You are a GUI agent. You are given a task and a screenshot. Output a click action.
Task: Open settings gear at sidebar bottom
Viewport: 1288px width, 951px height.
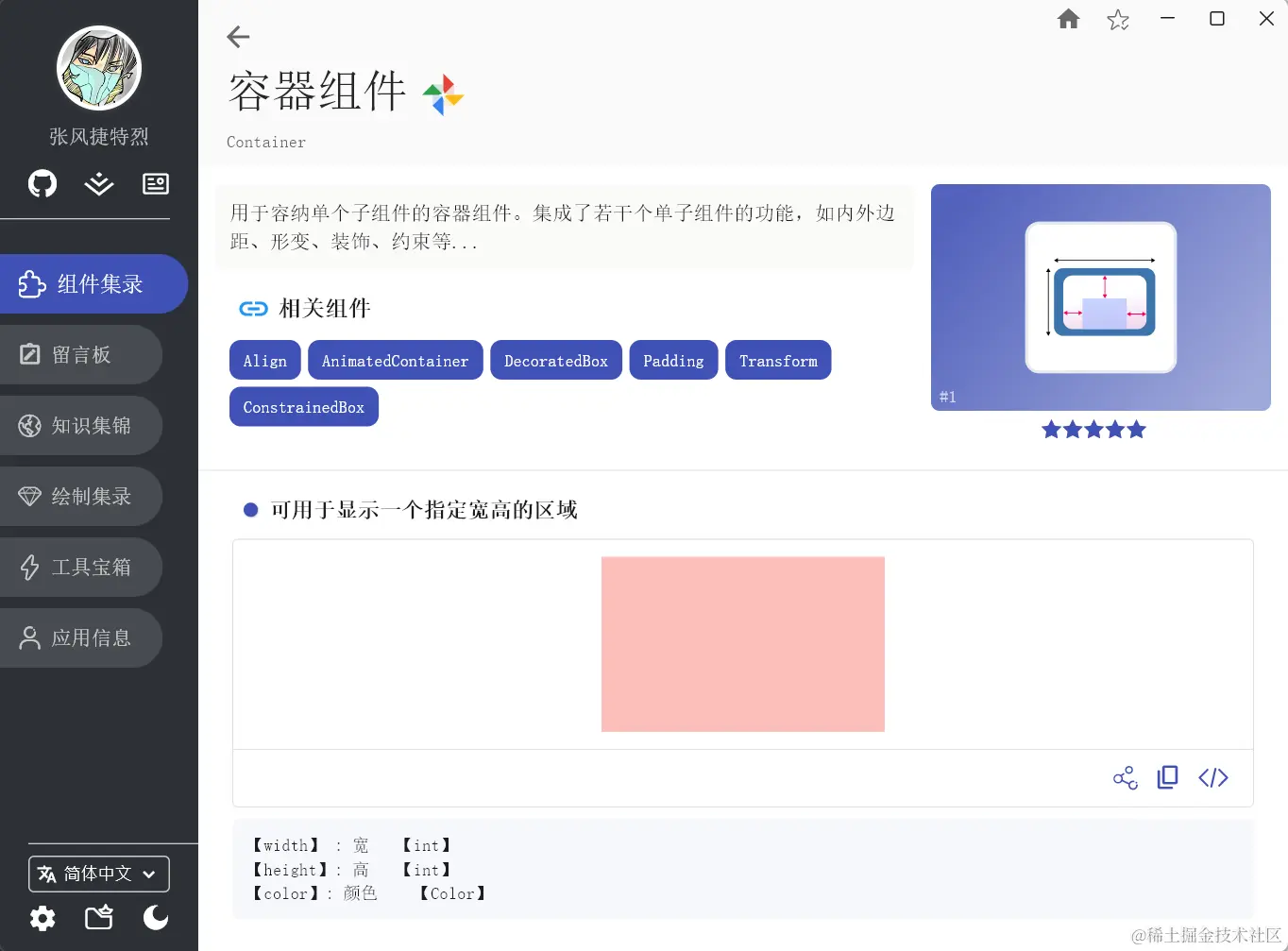click(x=42, y=918)
